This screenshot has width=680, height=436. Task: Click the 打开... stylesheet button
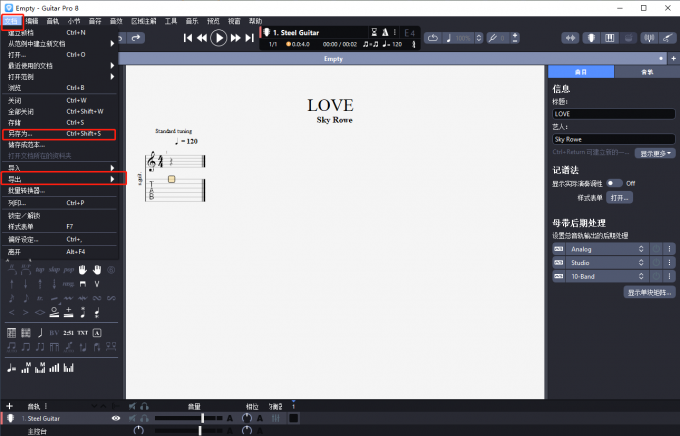(x=620, y=198)
